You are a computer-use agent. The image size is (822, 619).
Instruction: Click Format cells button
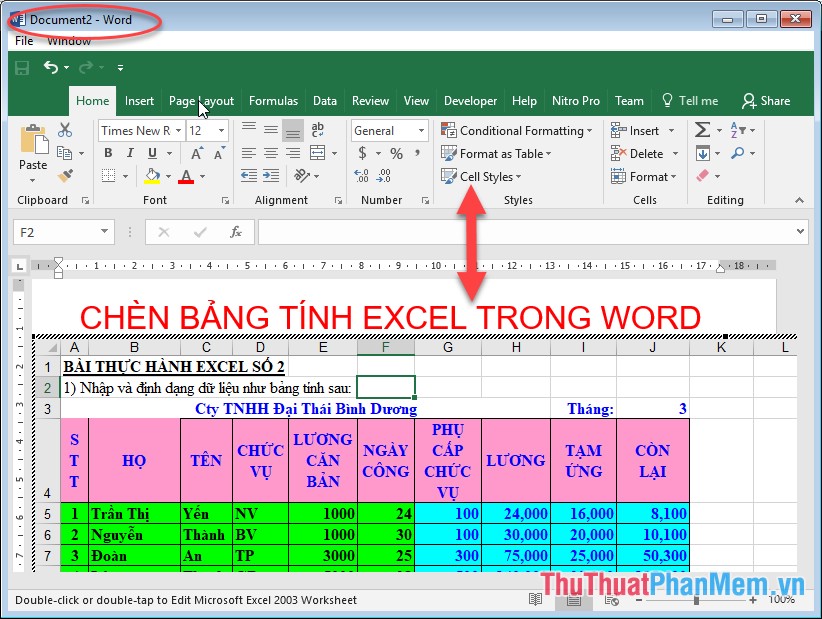tap(644, 177)
